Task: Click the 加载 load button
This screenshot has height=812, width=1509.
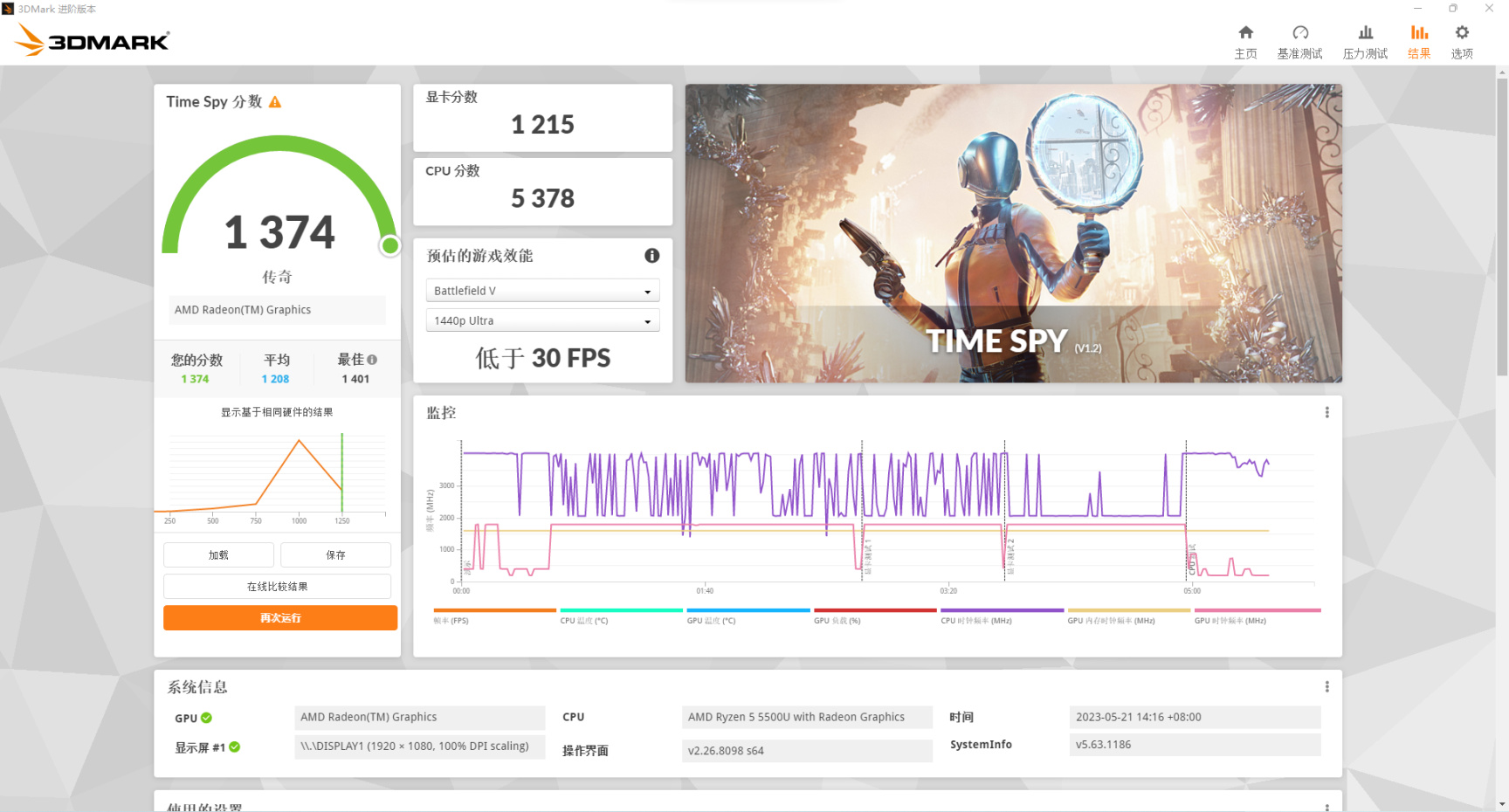Action: [218, 555]
